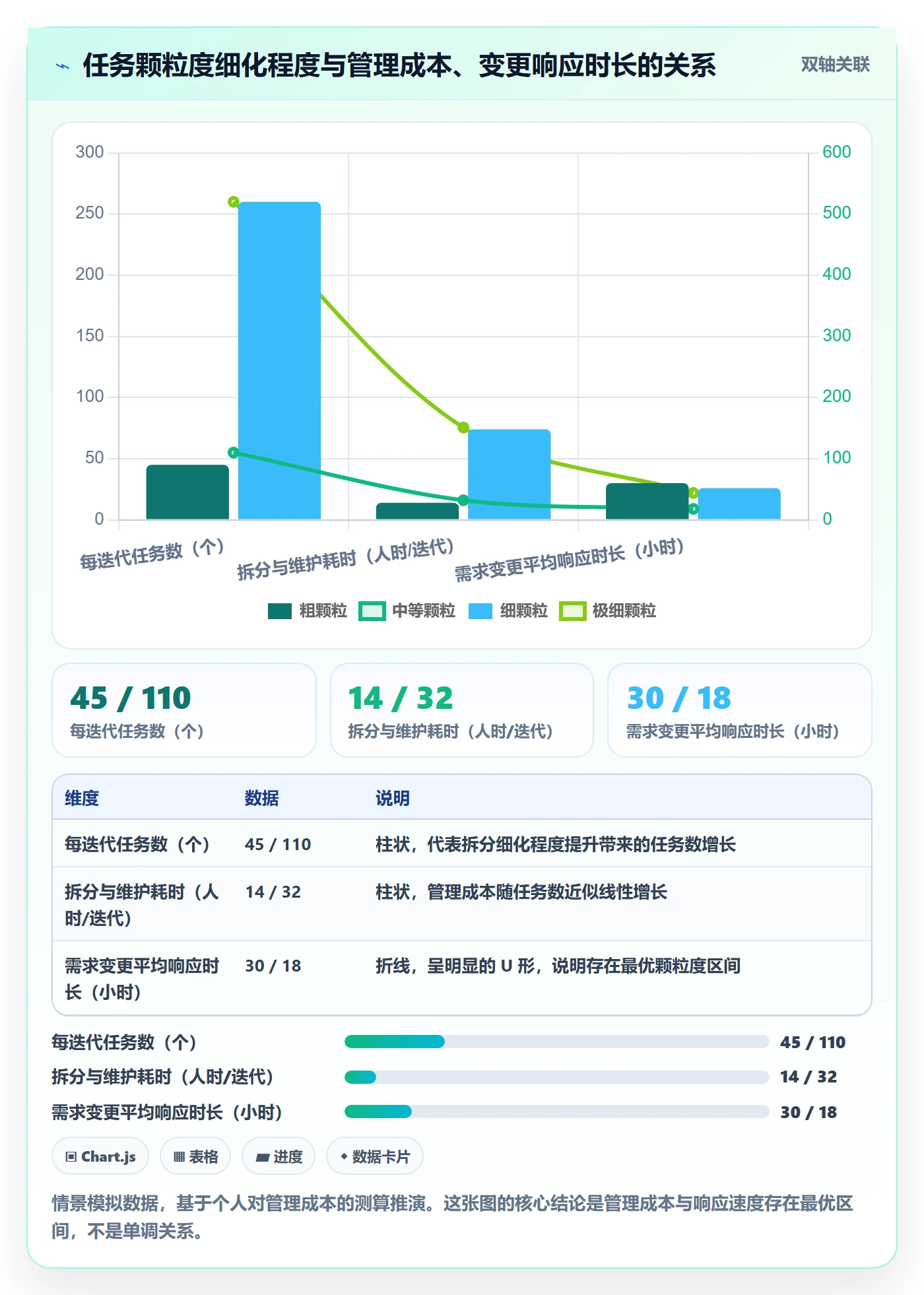The width and height of the screenshot is (924, 1295).
Task: Click the 拆分与维护耗时 progress bar
Action: point(557,1077)
